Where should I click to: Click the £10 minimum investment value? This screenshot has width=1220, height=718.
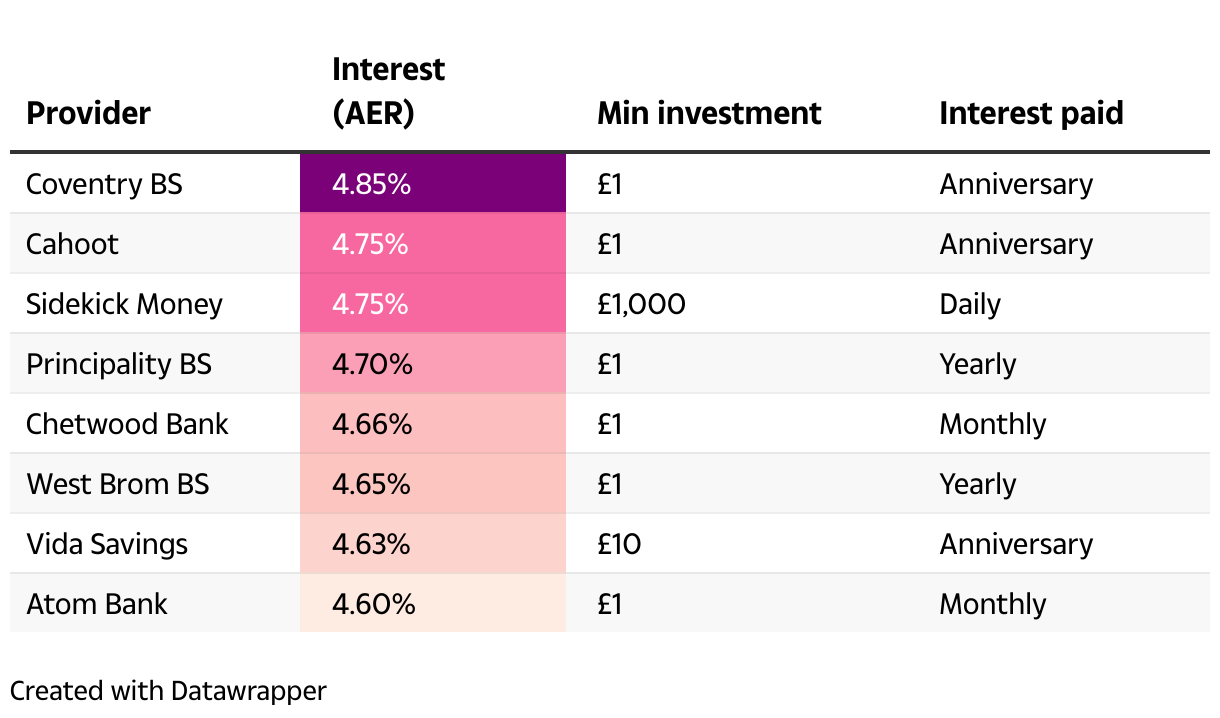pos(619,544)
